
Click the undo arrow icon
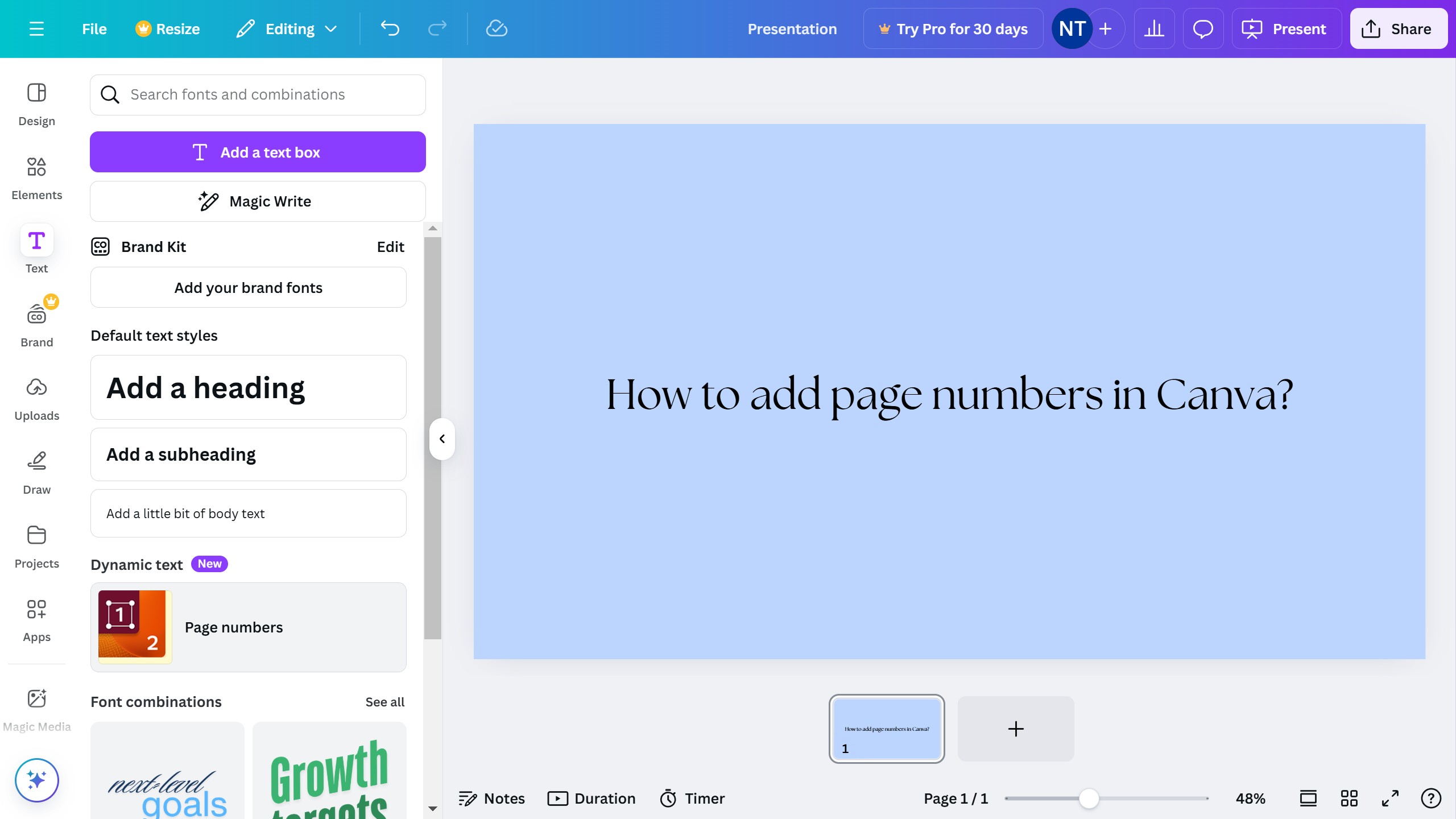tap(390, 28)
